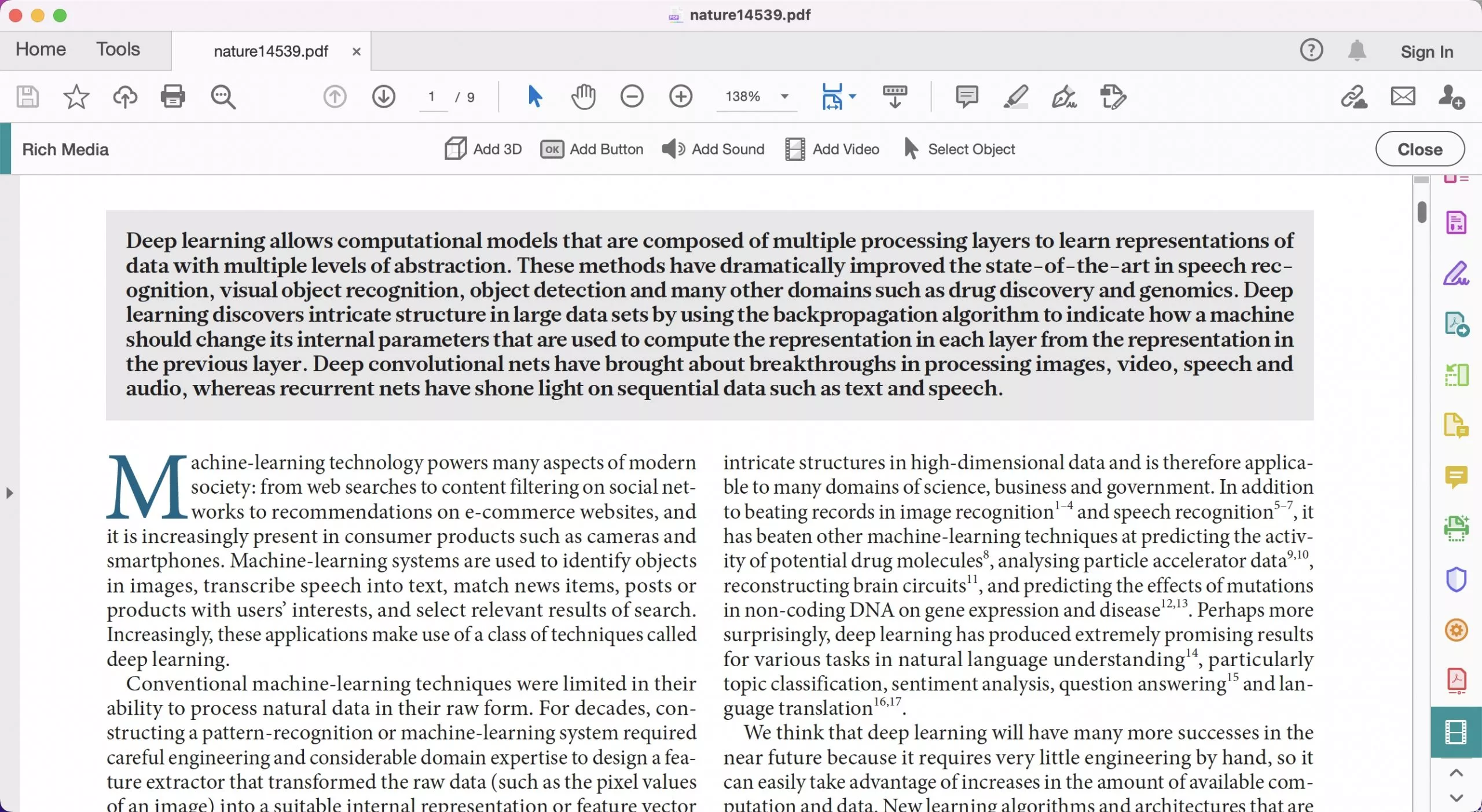Select the Add Sound tool

point(712,149)
